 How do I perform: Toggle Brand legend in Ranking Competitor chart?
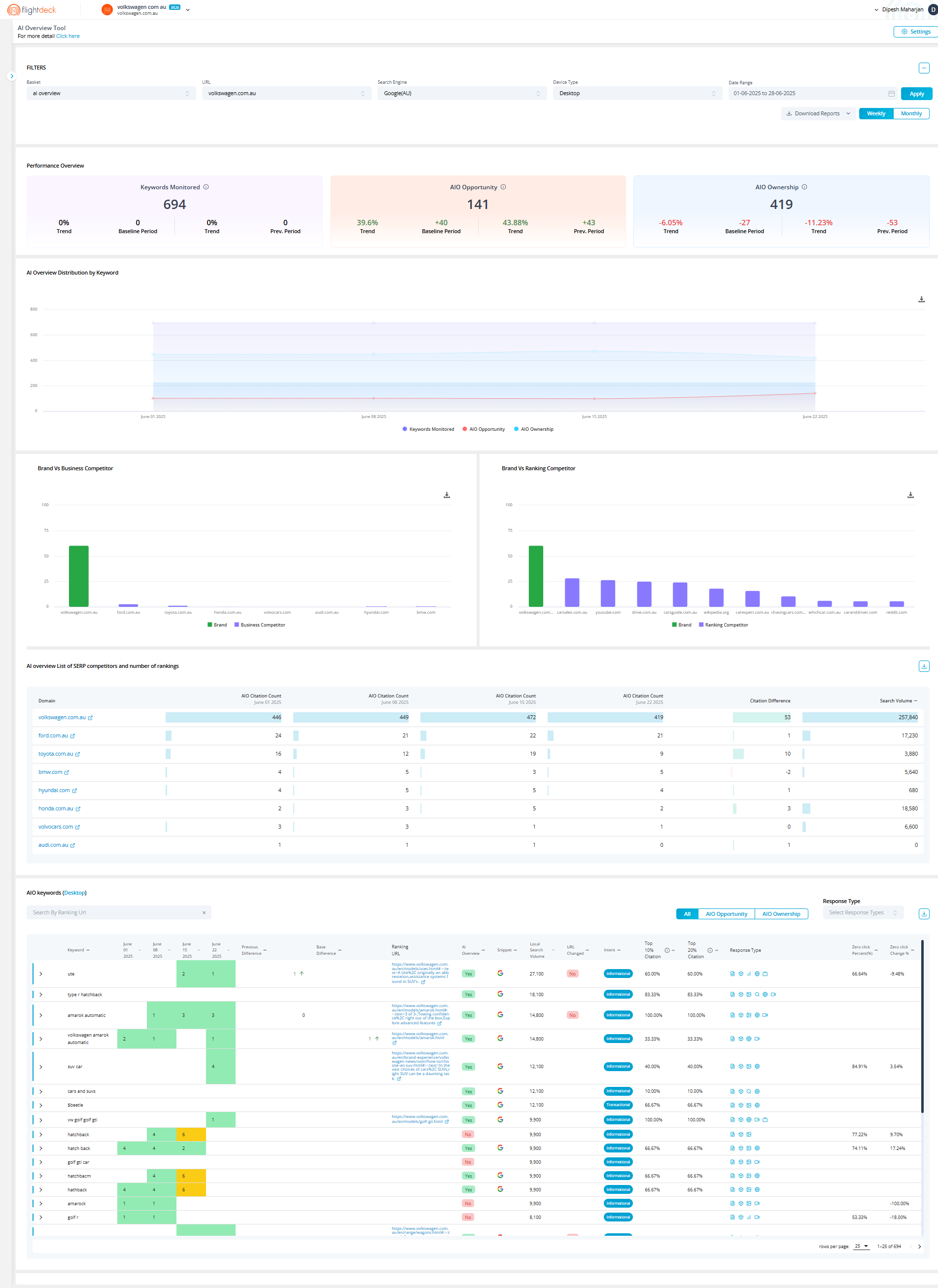tap(681, 625)
